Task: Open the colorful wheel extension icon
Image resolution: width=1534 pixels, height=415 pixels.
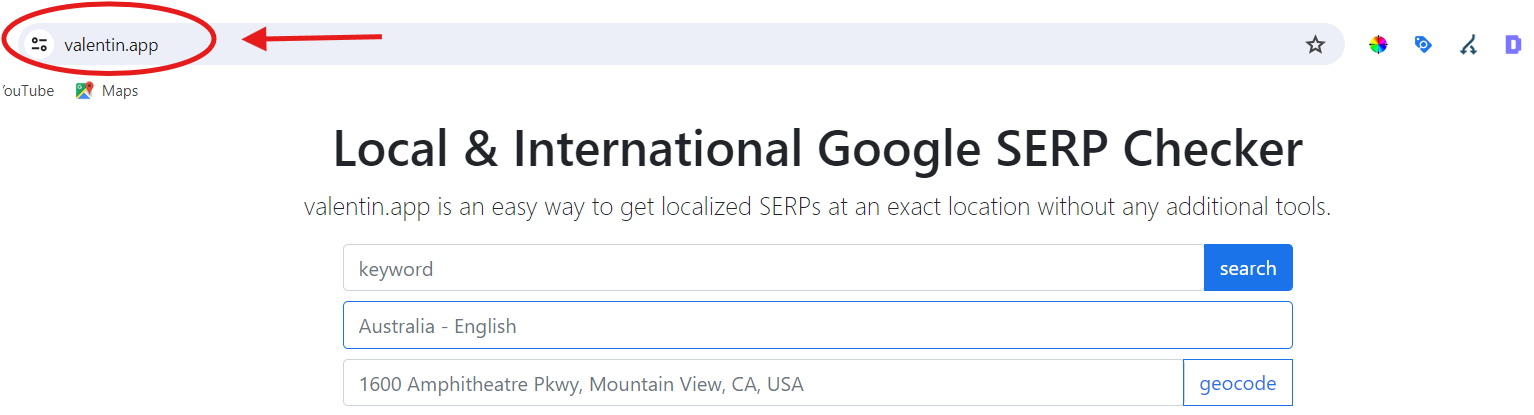Action: coord(1378,44)
